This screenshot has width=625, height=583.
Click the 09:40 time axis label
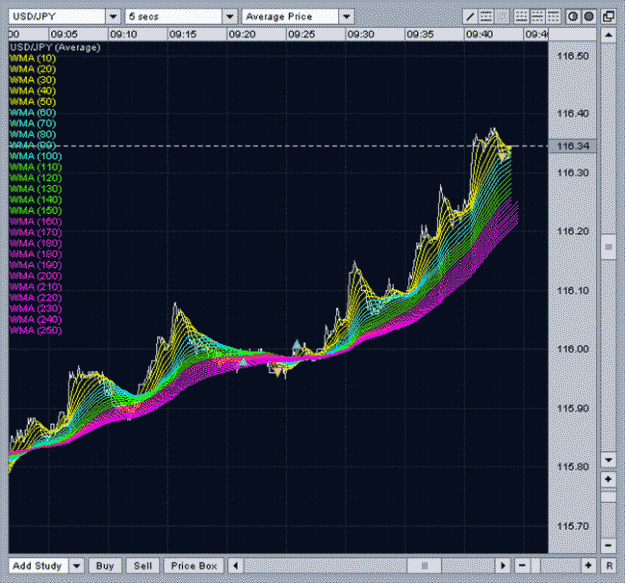[480, 34]
